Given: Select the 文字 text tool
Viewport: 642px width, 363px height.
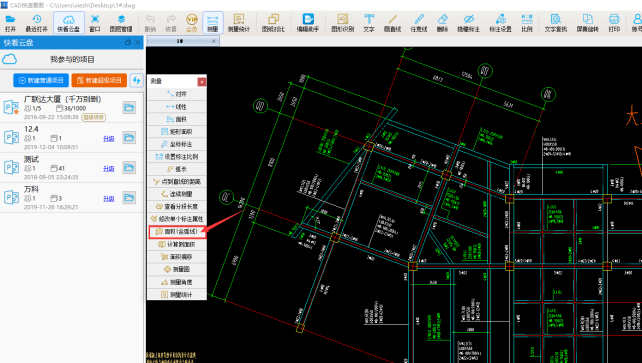Looking at the screenshot, I should [x=368, y=23].
